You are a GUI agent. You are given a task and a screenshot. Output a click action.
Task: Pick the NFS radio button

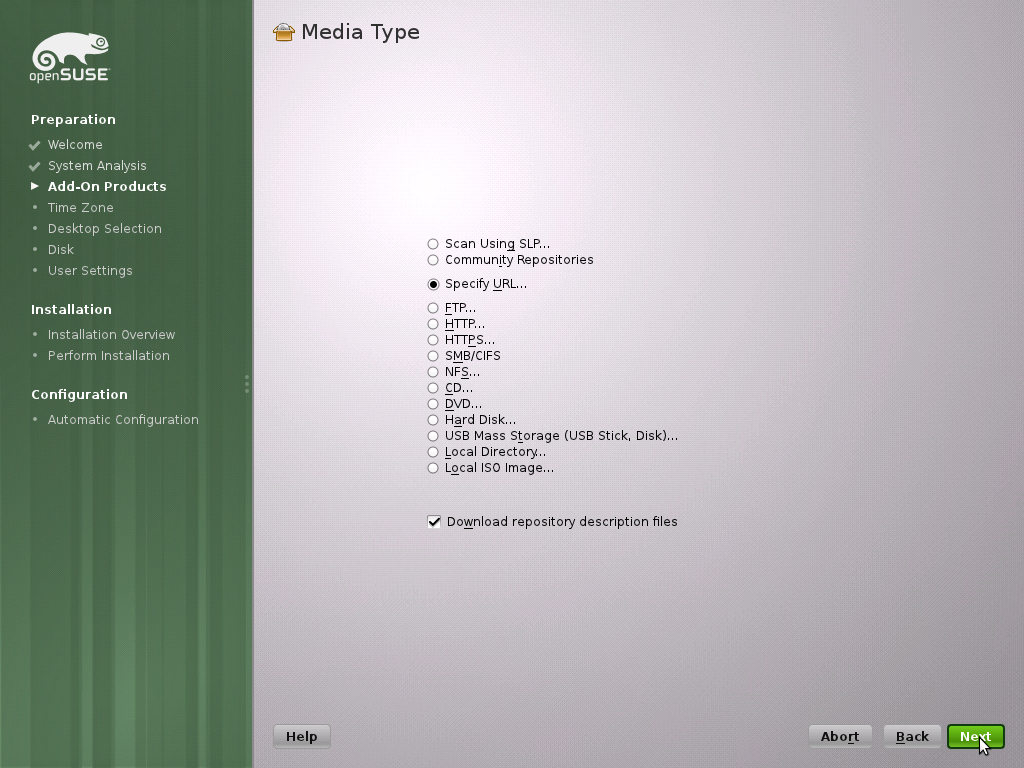click(x=433, y=372)
